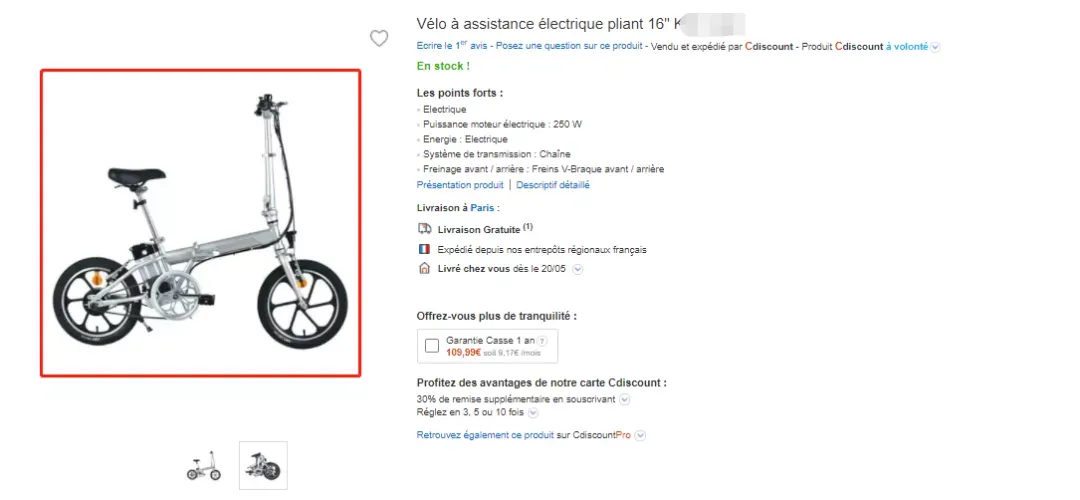Open the Descriptif détaillé section
Image resolution: width=1080 pixels, height=500 pixels.
coord(553,185)
